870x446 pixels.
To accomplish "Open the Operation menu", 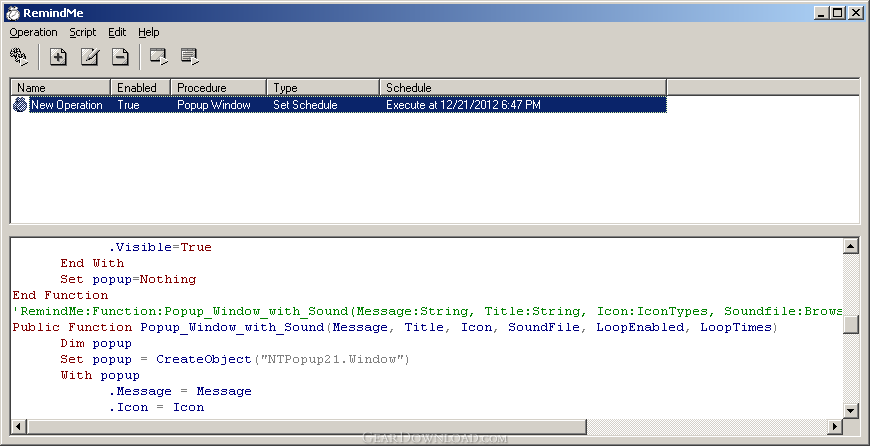I will pos(33,32).
